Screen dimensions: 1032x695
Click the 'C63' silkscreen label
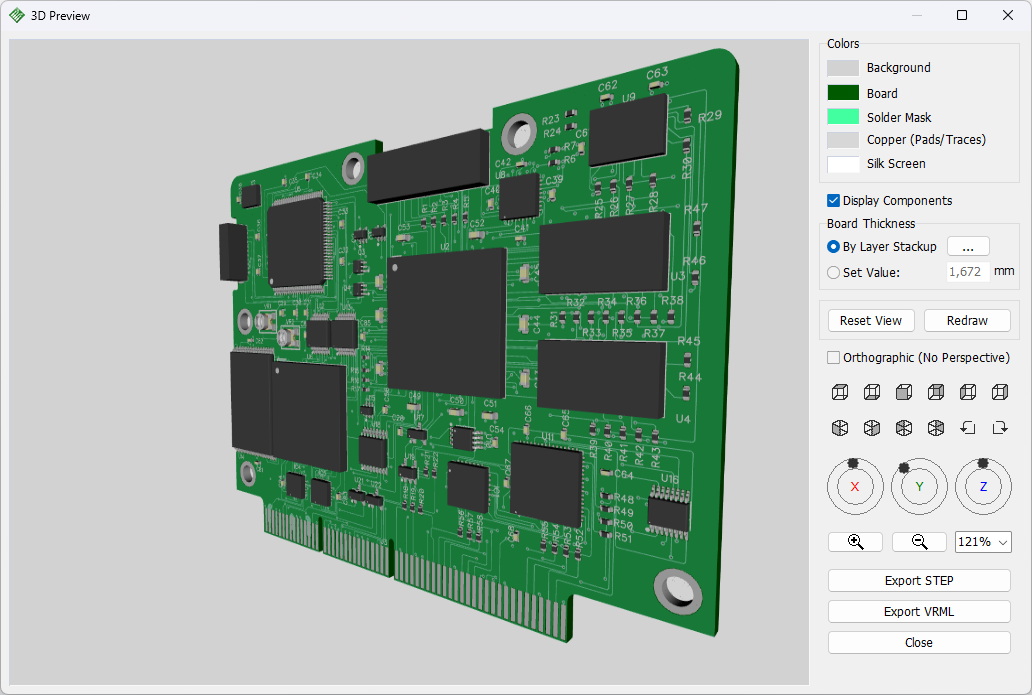pyautogui.click(x=657, y=72)
